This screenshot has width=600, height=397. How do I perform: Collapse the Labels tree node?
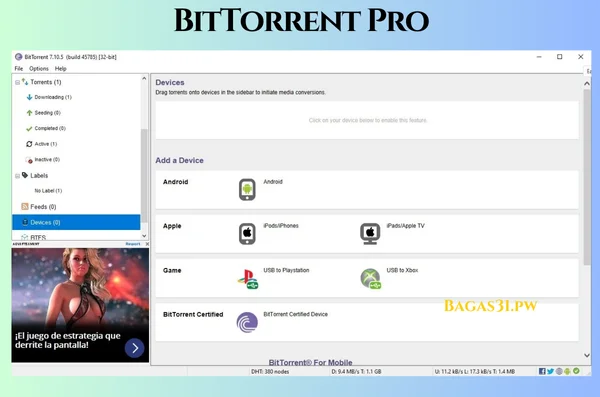click(17, 176)
